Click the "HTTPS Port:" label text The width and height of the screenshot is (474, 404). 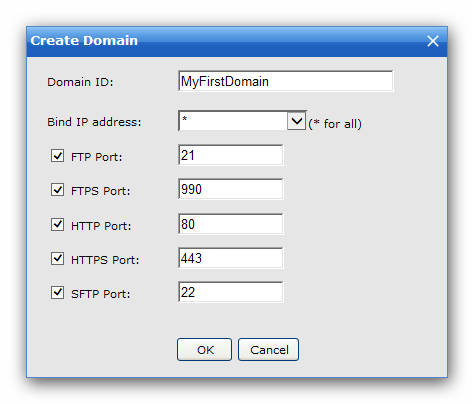pos(105,260)
